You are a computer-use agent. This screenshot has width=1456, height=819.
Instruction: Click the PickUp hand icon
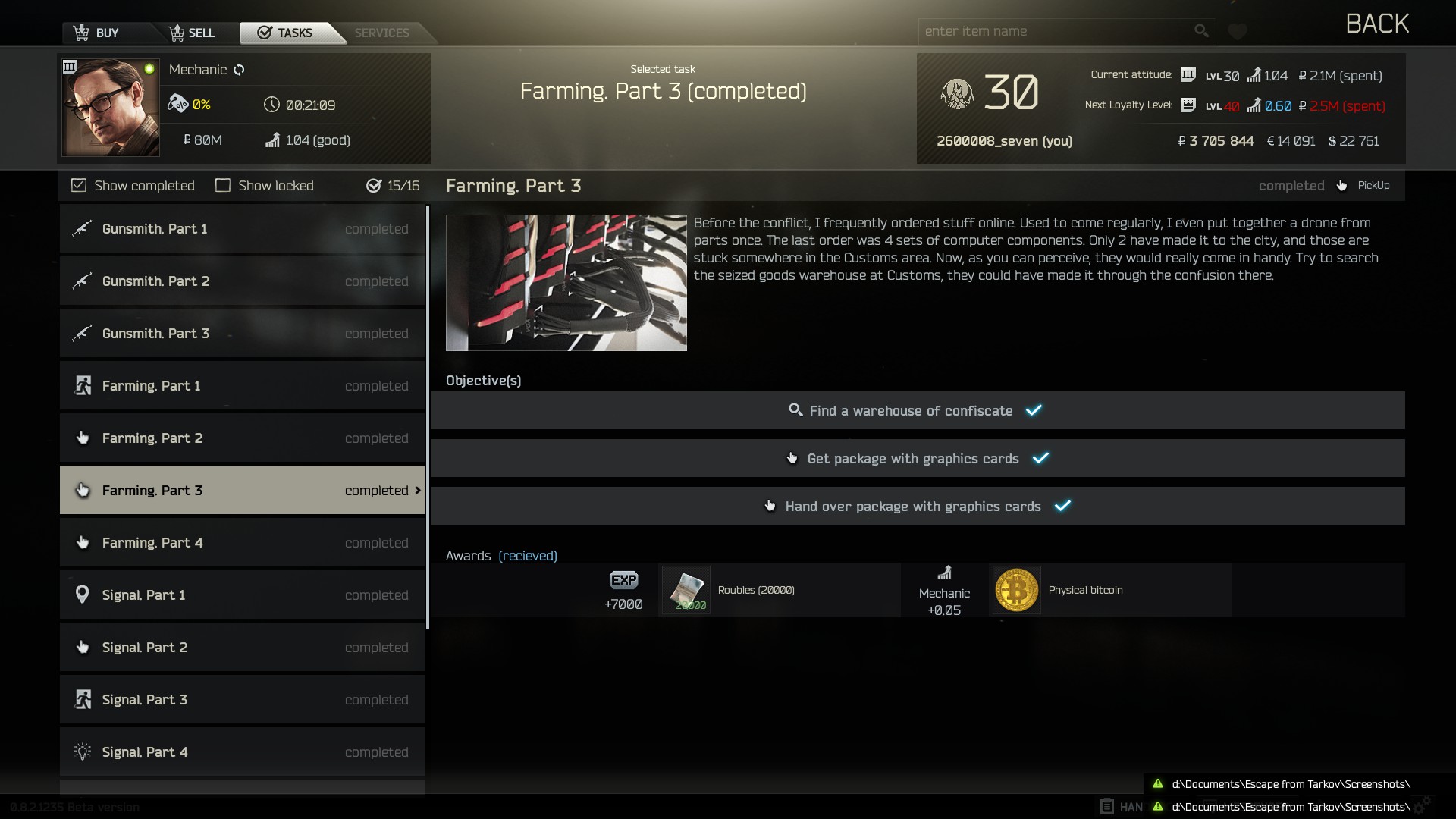1341,186
